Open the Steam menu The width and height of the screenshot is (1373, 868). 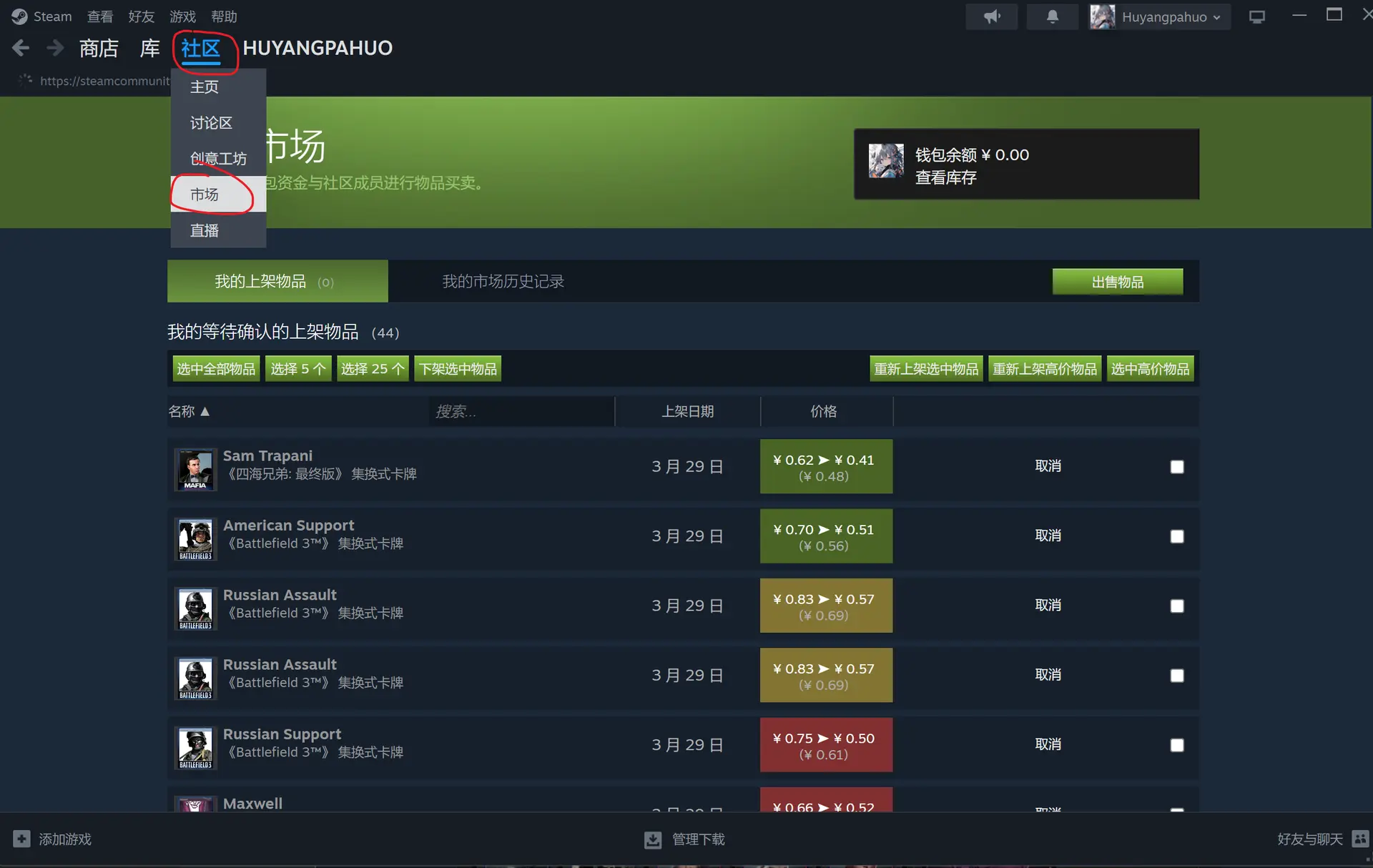click(x=52, y=16)
